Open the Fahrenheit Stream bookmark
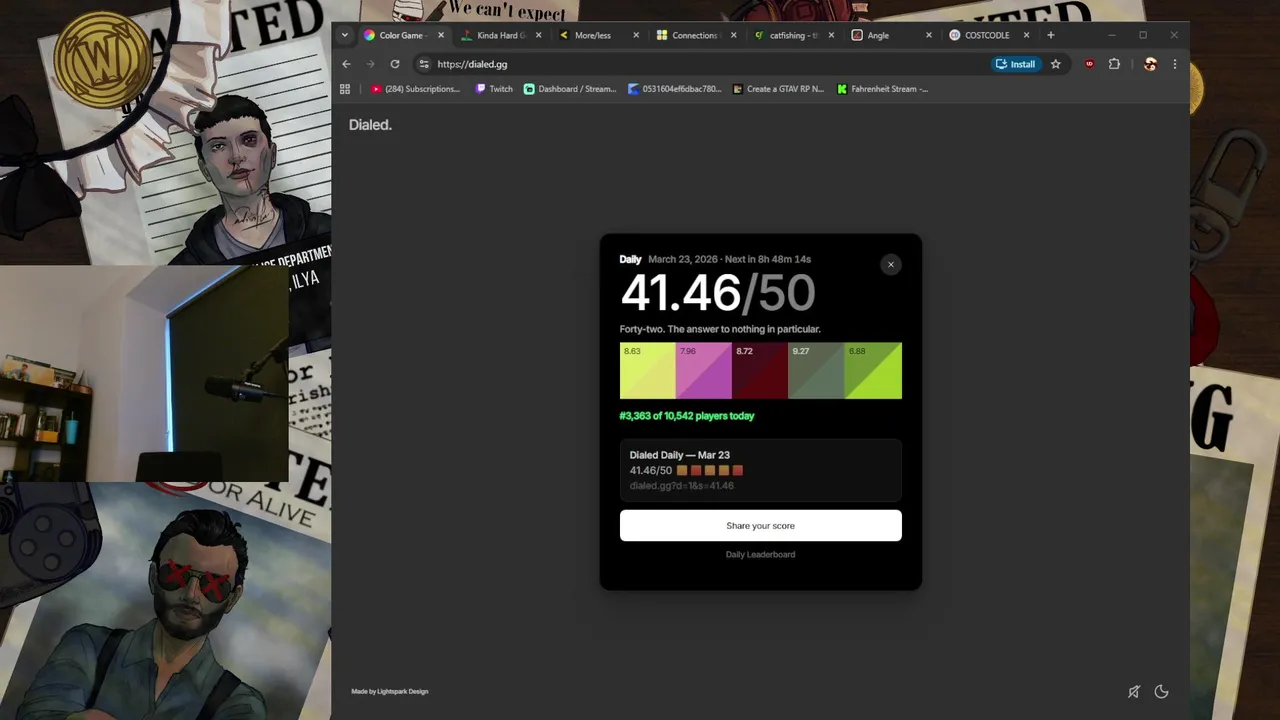Viewport: 1280px width, 720px height. click(882, 89)
